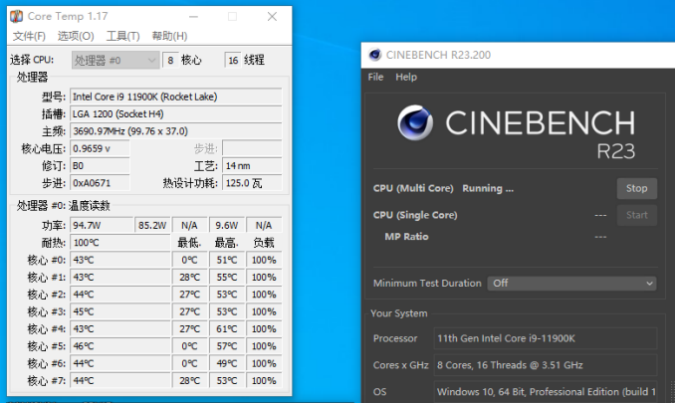This screenshot has width=676, height=404.
Task: Close the Core Temp window
Action: click(272, 17)
